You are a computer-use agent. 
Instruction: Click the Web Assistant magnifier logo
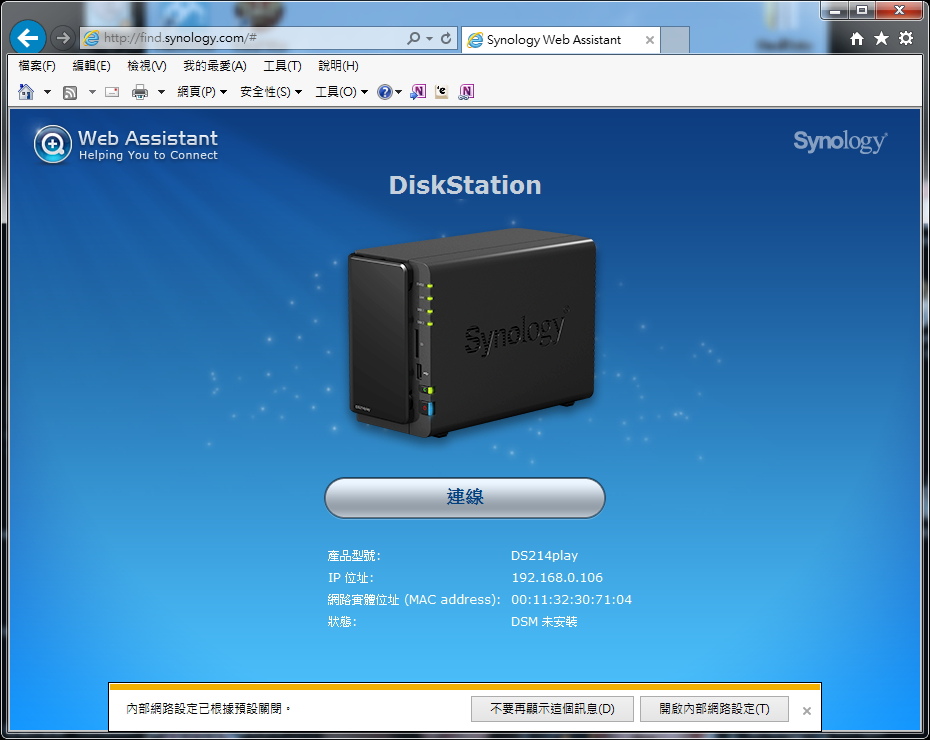coord(53,144)
